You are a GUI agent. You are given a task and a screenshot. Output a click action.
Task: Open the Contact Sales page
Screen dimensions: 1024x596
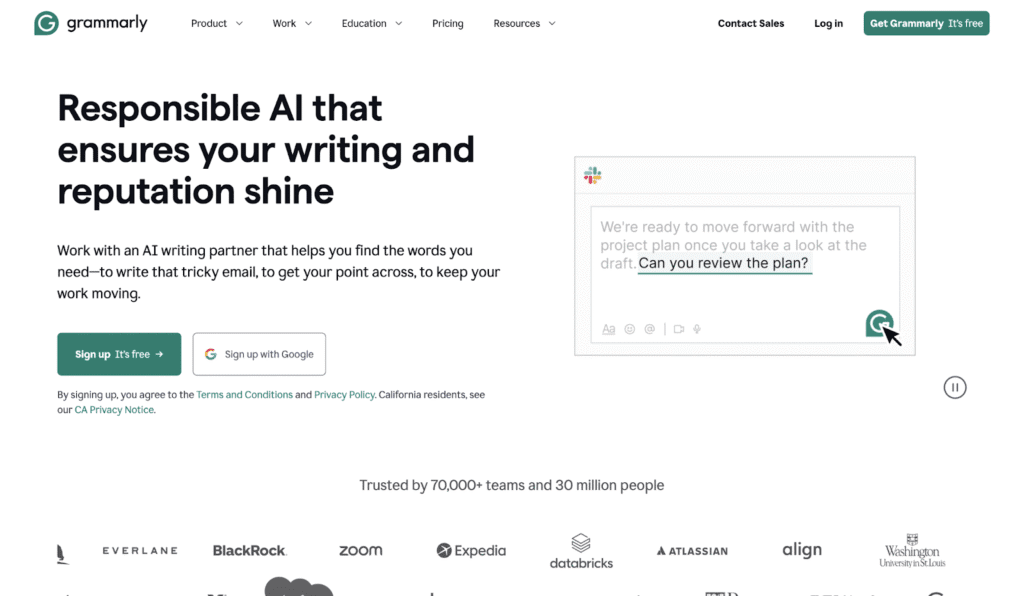[x=751, y=23]
